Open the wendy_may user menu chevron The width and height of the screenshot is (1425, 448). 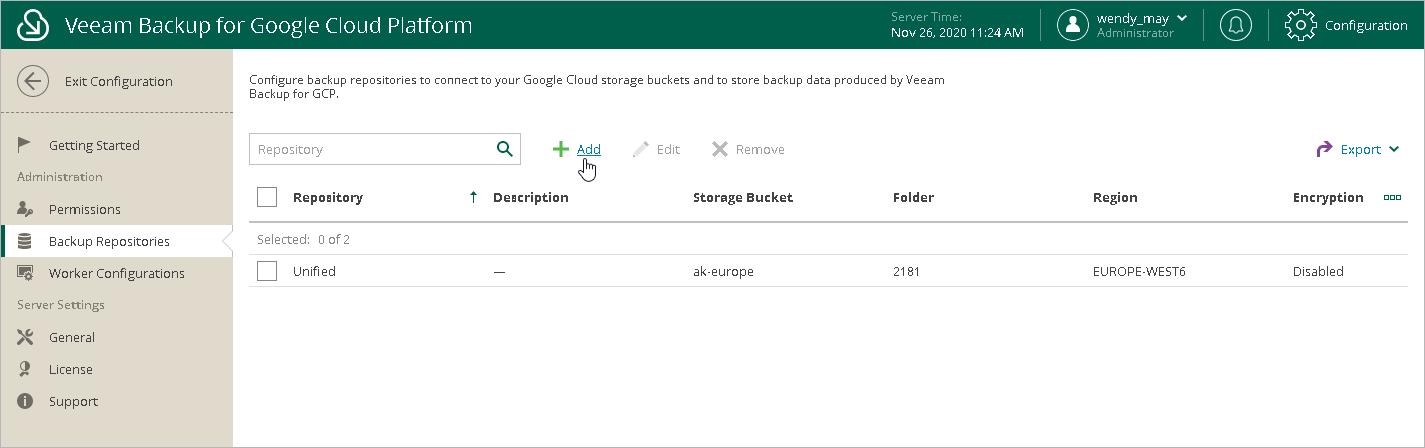coord(1183,18)
